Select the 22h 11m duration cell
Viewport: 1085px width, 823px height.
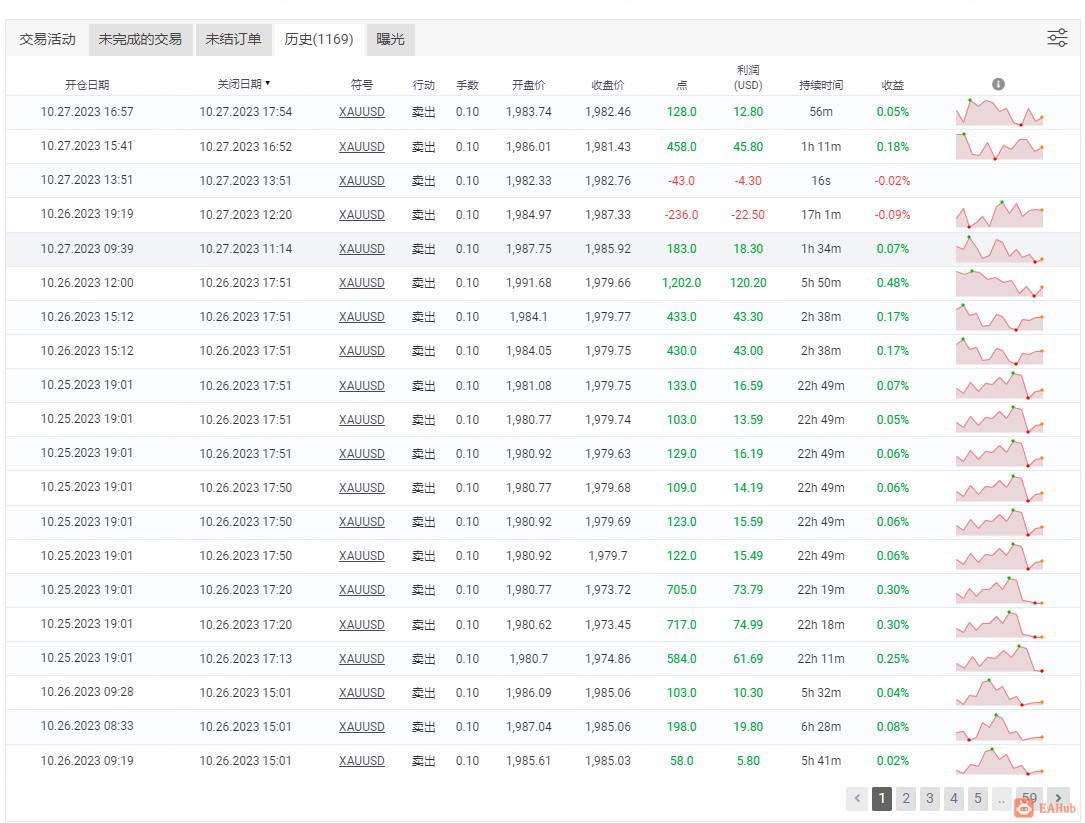(821, 658)
